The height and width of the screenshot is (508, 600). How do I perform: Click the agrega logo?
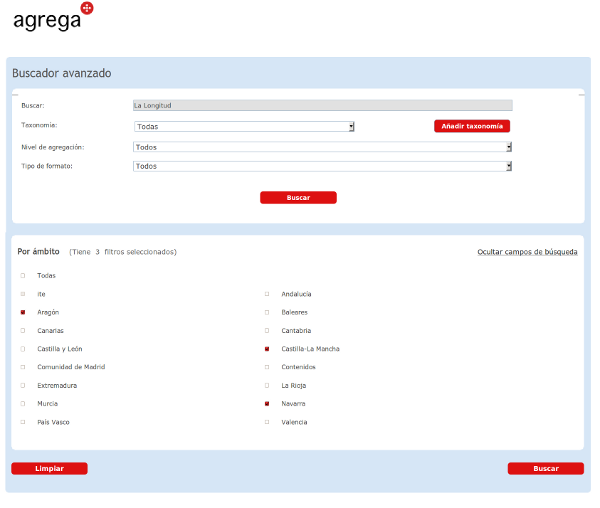(x=53, y=17)
